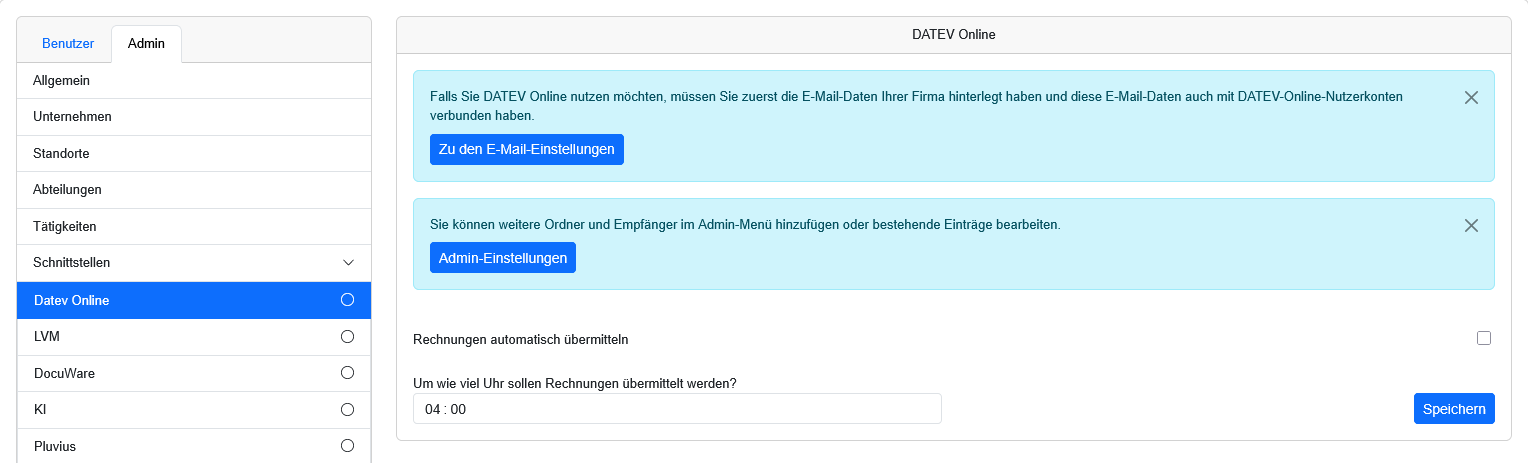Open the Allgemein settings entry
The height and width of the screenshot is (463, 1528).
click(194, 80)
